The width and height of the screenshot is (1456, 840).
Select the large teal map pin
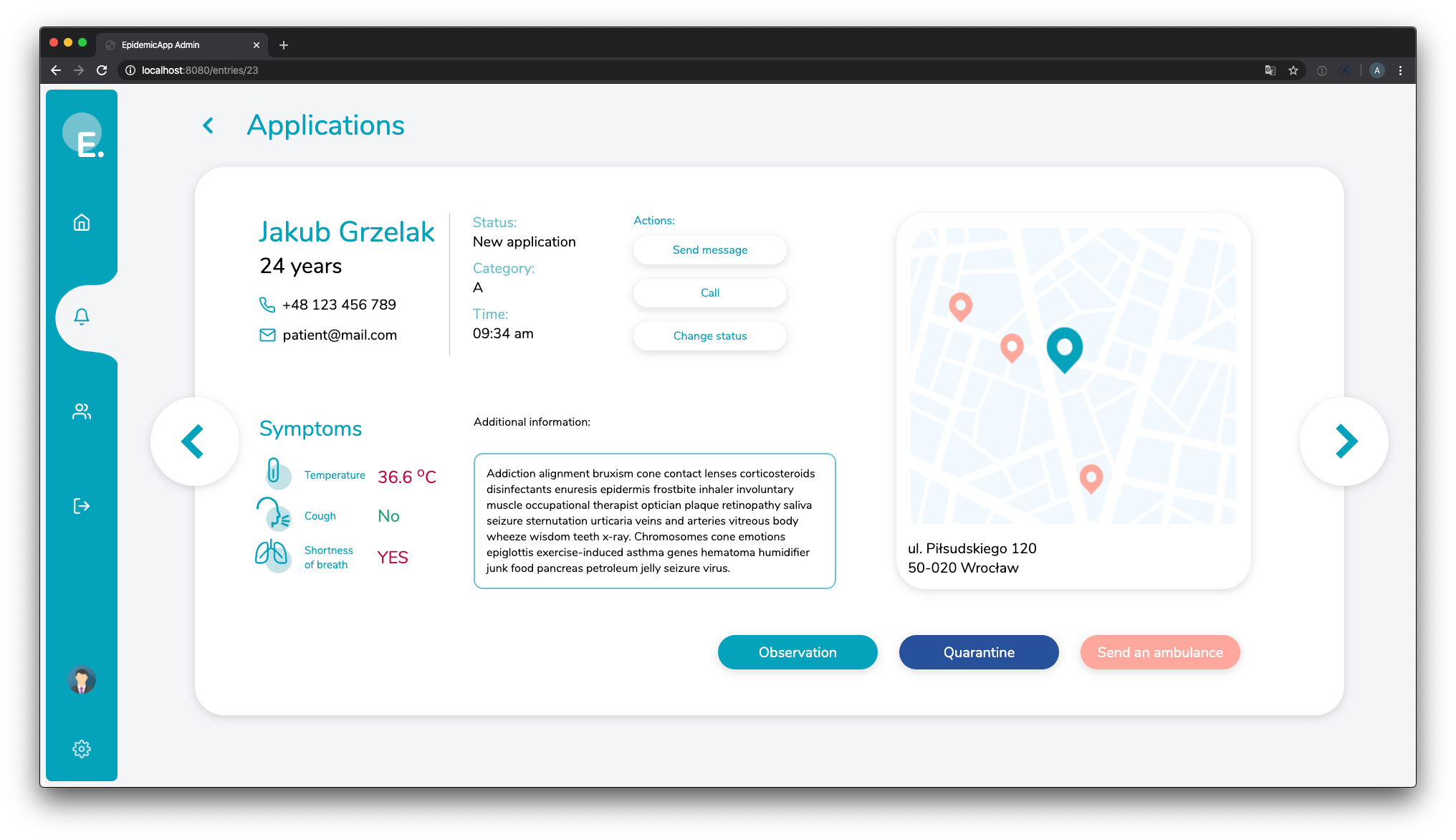pyautogui.click(x=1065, y=348)
